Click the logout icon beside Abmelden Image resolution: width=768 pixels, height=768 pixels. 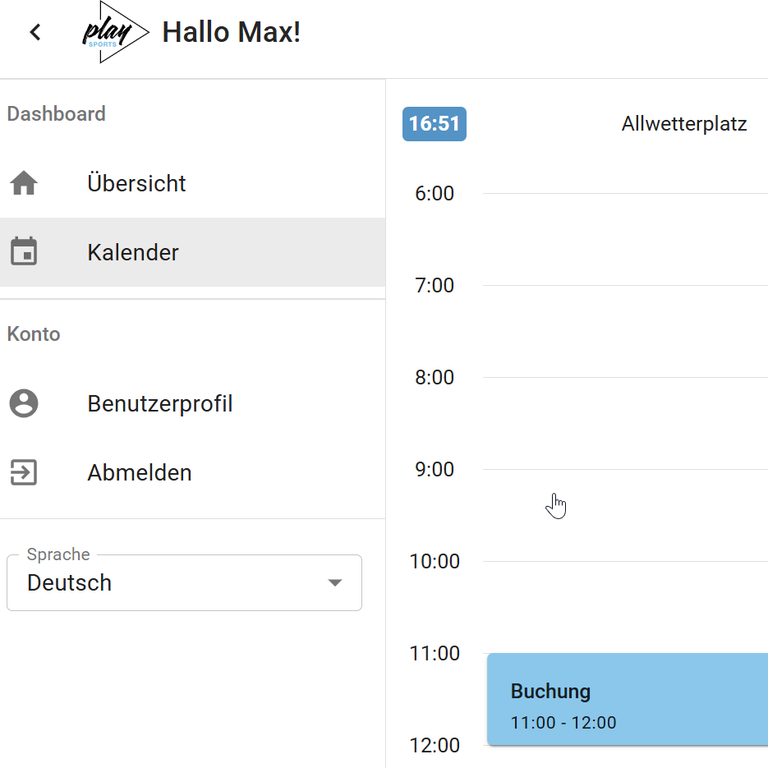point(24,472)
